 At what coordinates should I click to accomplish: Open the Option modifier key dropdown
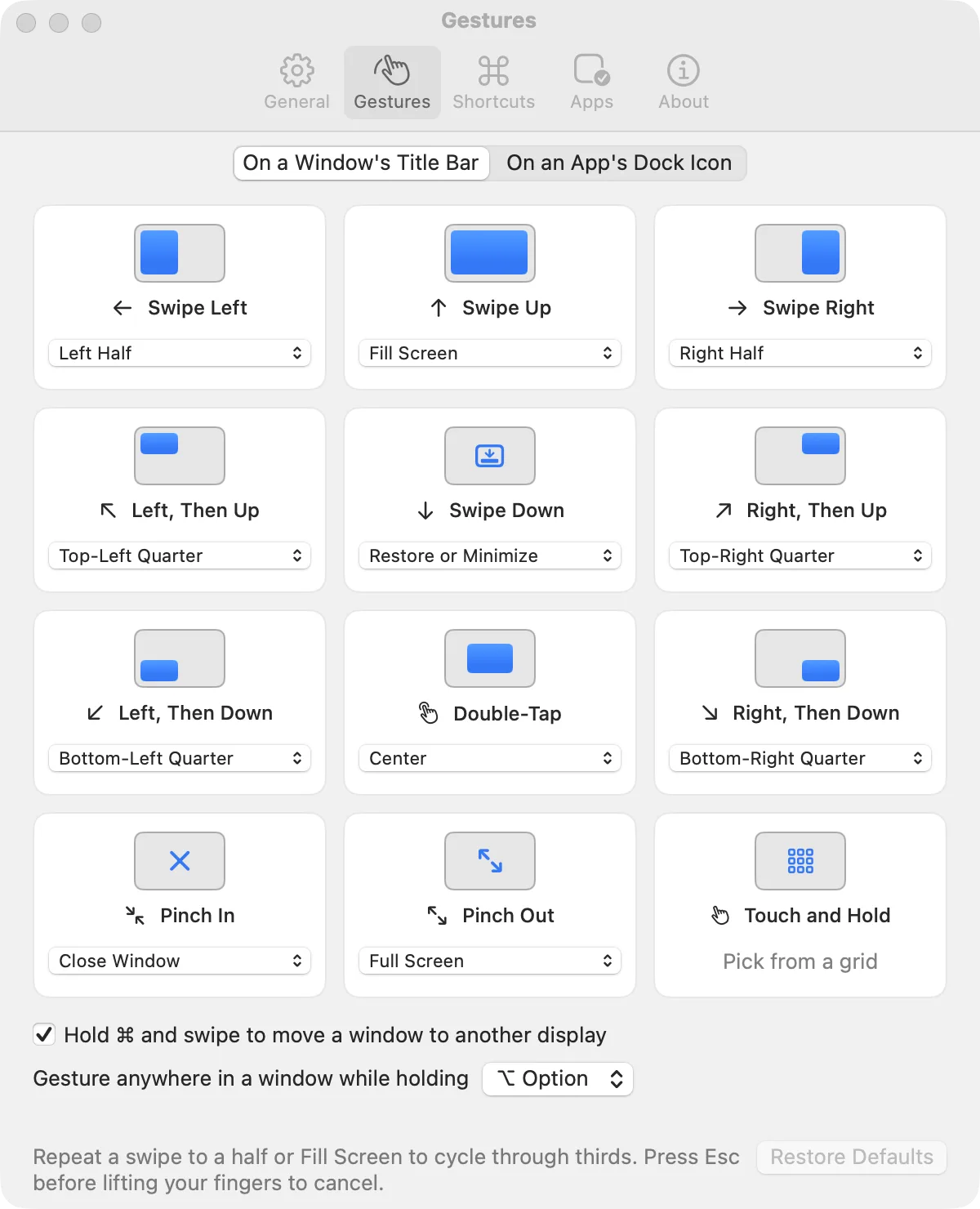pyautogui.click(x=558, y=1079)
